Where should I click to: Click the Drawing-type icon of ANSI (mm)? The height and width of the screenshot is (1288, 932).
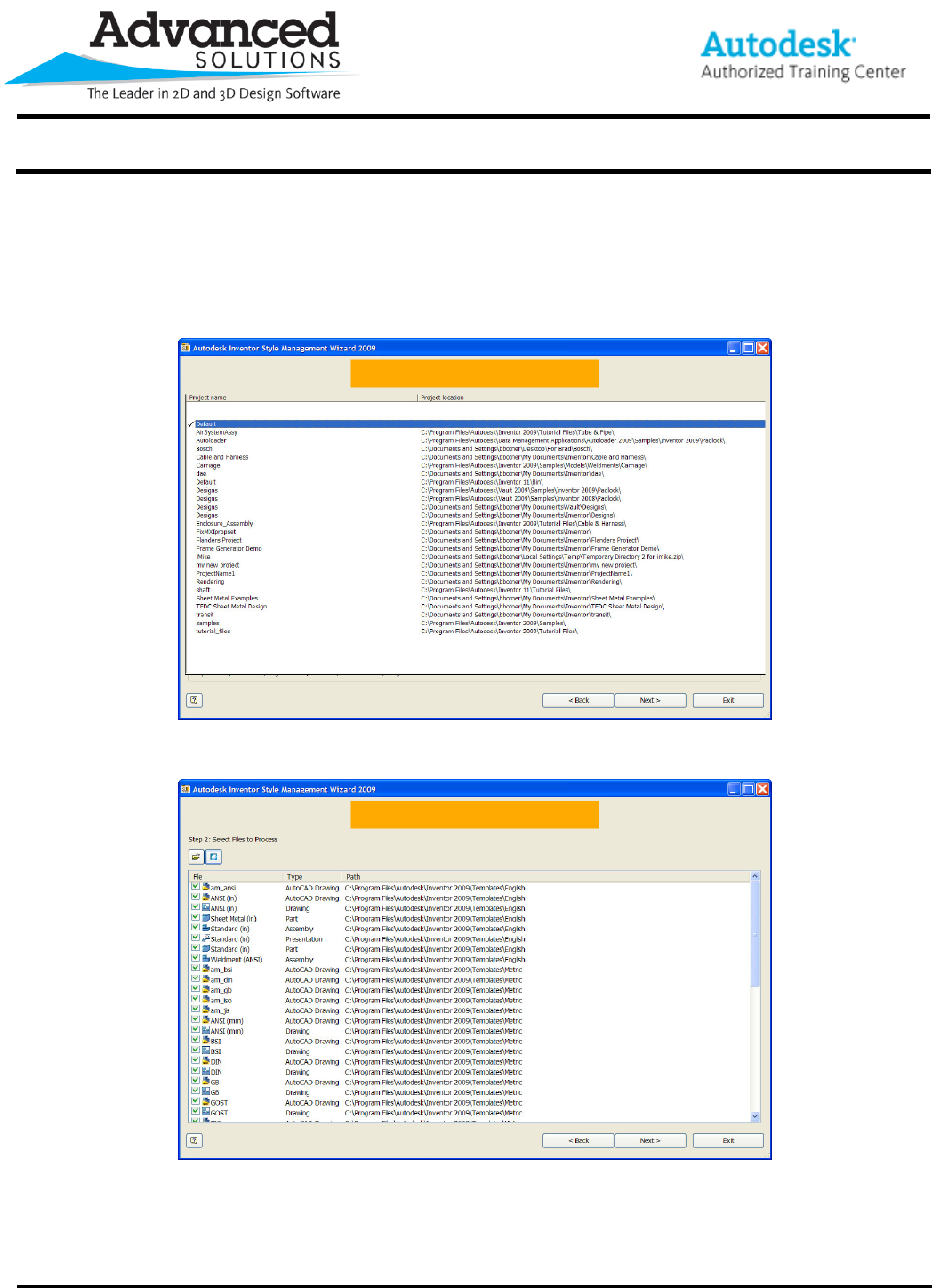205,1031
